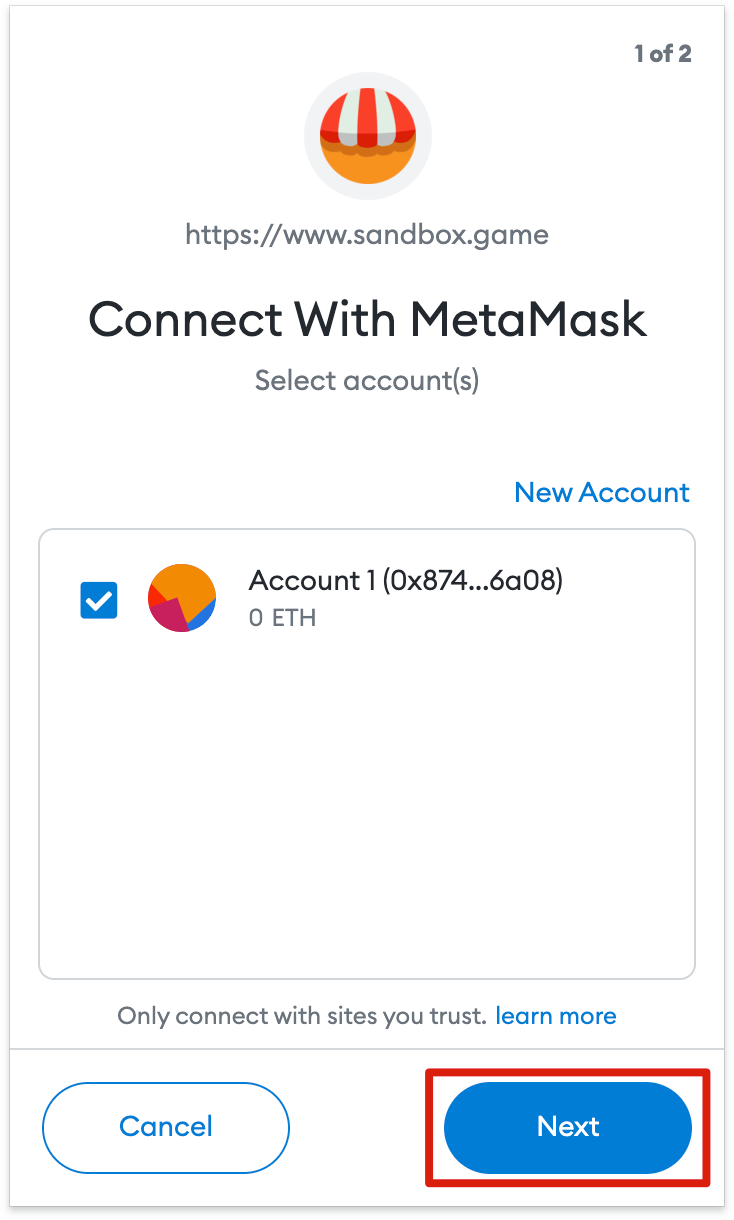Uncheck the Account 1 checkbox
Screen dimensions: 734x1220
(99, 600)
